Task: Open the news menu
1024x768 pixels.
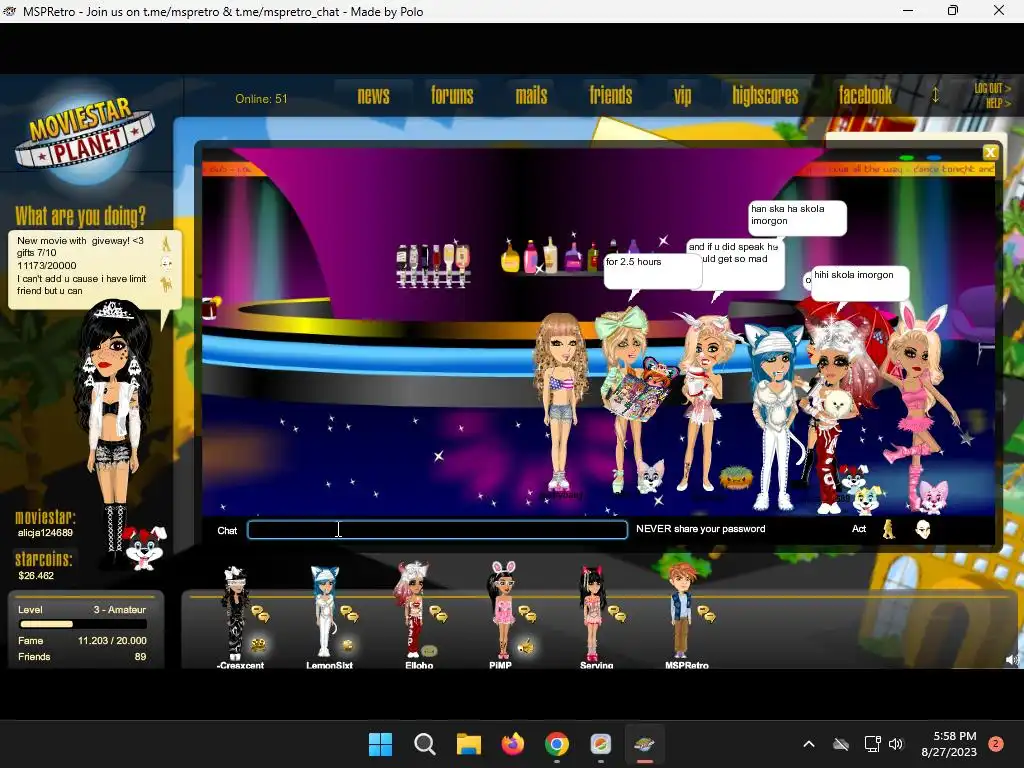Action: coord(373,96)
